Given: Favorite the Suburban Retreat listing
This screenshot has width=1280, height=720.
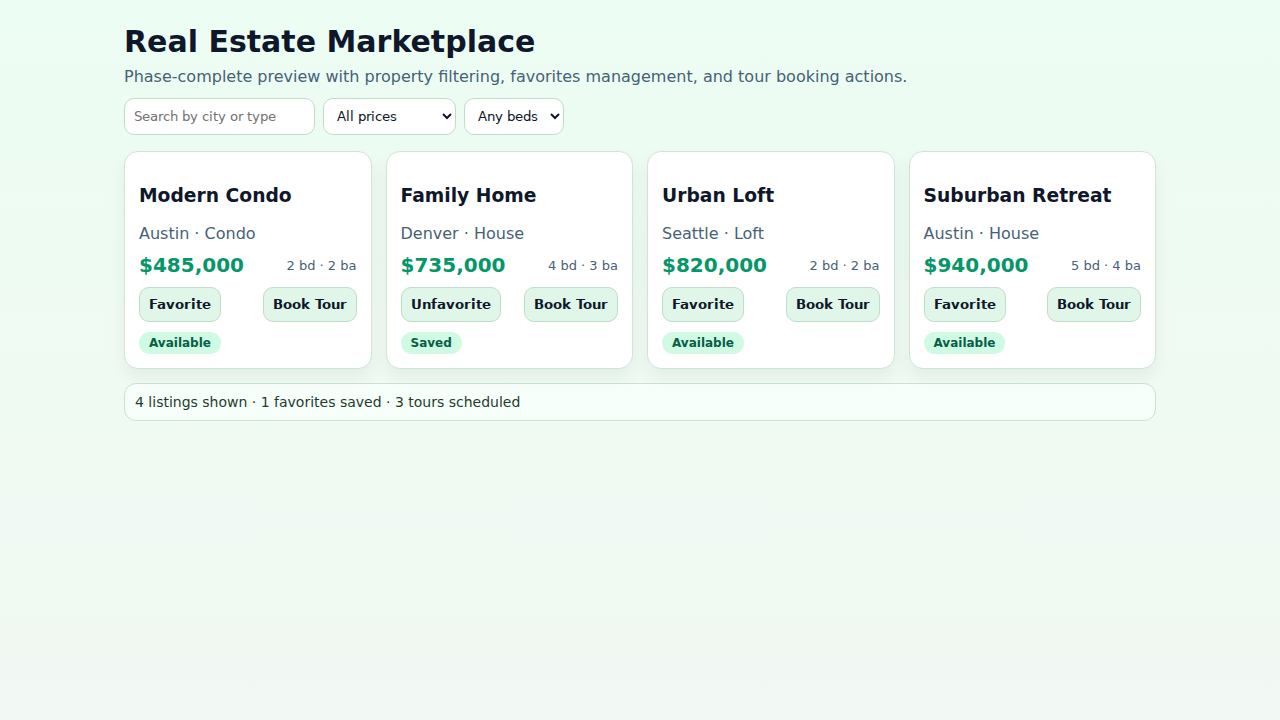Looking at the screenshot, I should coord(964,304).
